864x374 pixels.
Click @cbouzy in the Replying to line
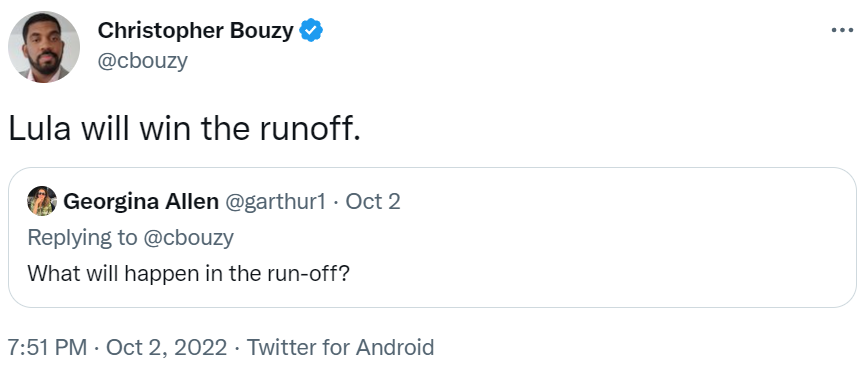[x=188, y=237]
